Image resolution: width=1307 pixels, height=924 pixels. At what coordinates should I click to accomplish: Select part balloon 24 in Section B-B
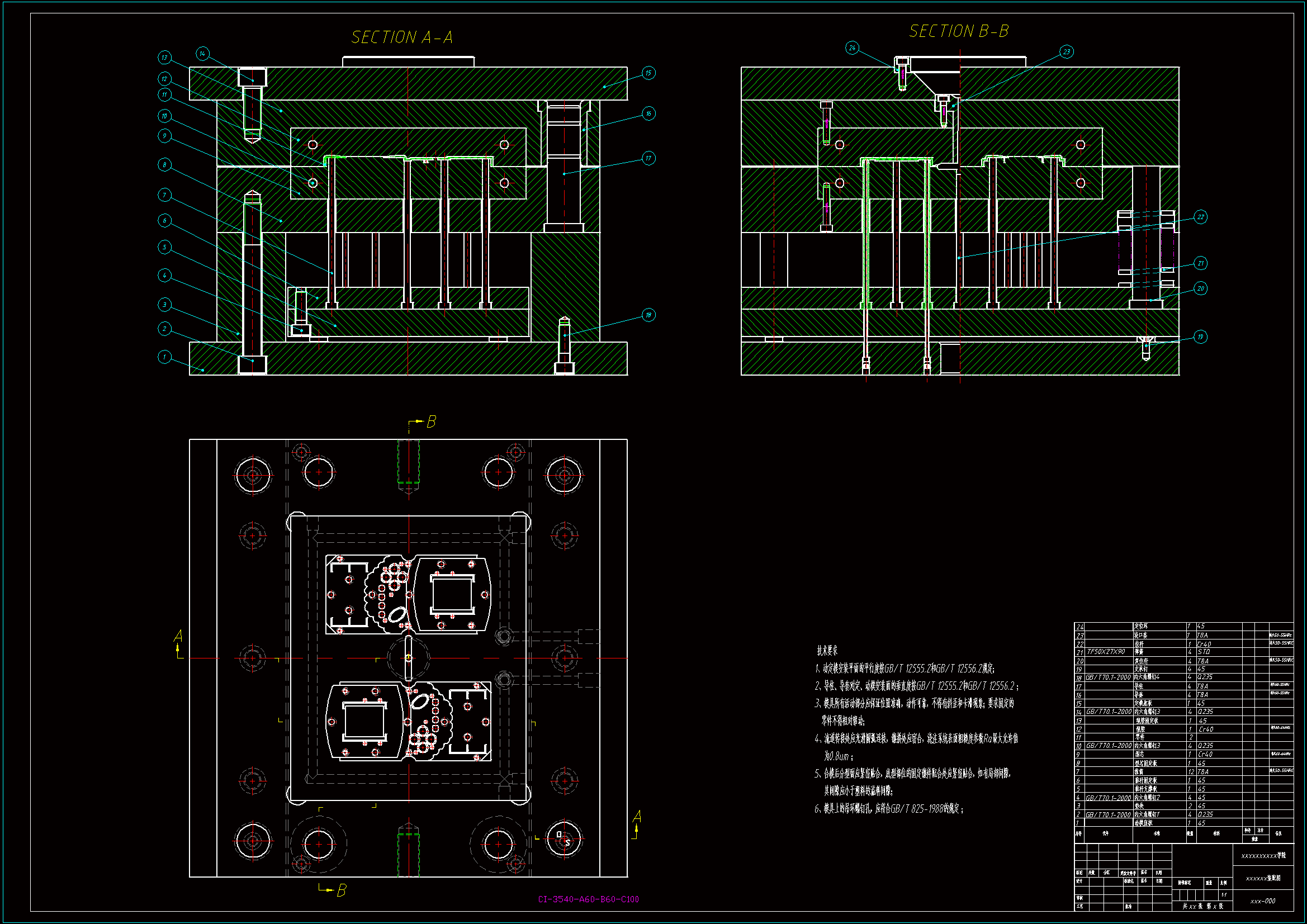[x=851, y=48]
